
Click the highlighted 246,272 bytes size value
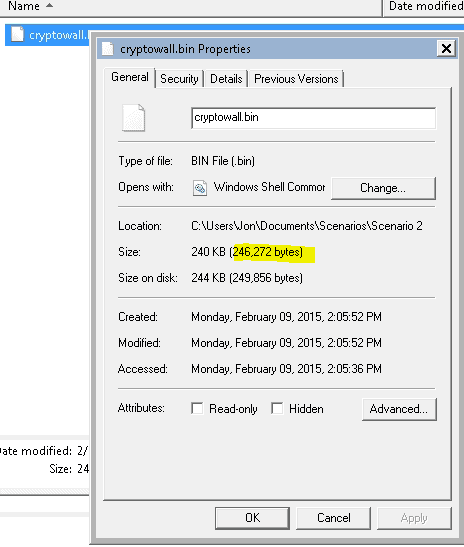[268, 252]
